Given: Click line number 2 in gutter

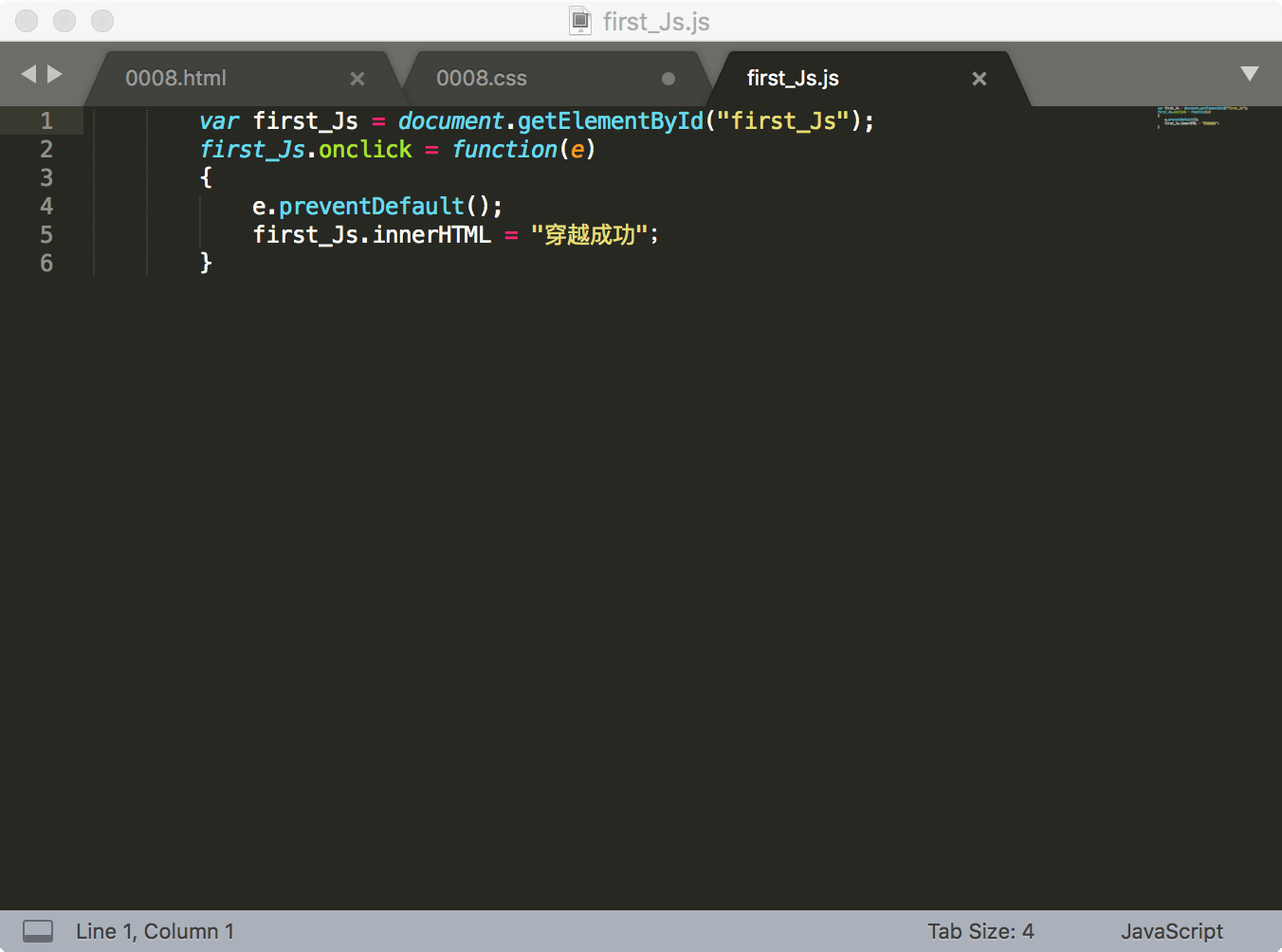Looking at the screenshot, I should pos(46,150).
